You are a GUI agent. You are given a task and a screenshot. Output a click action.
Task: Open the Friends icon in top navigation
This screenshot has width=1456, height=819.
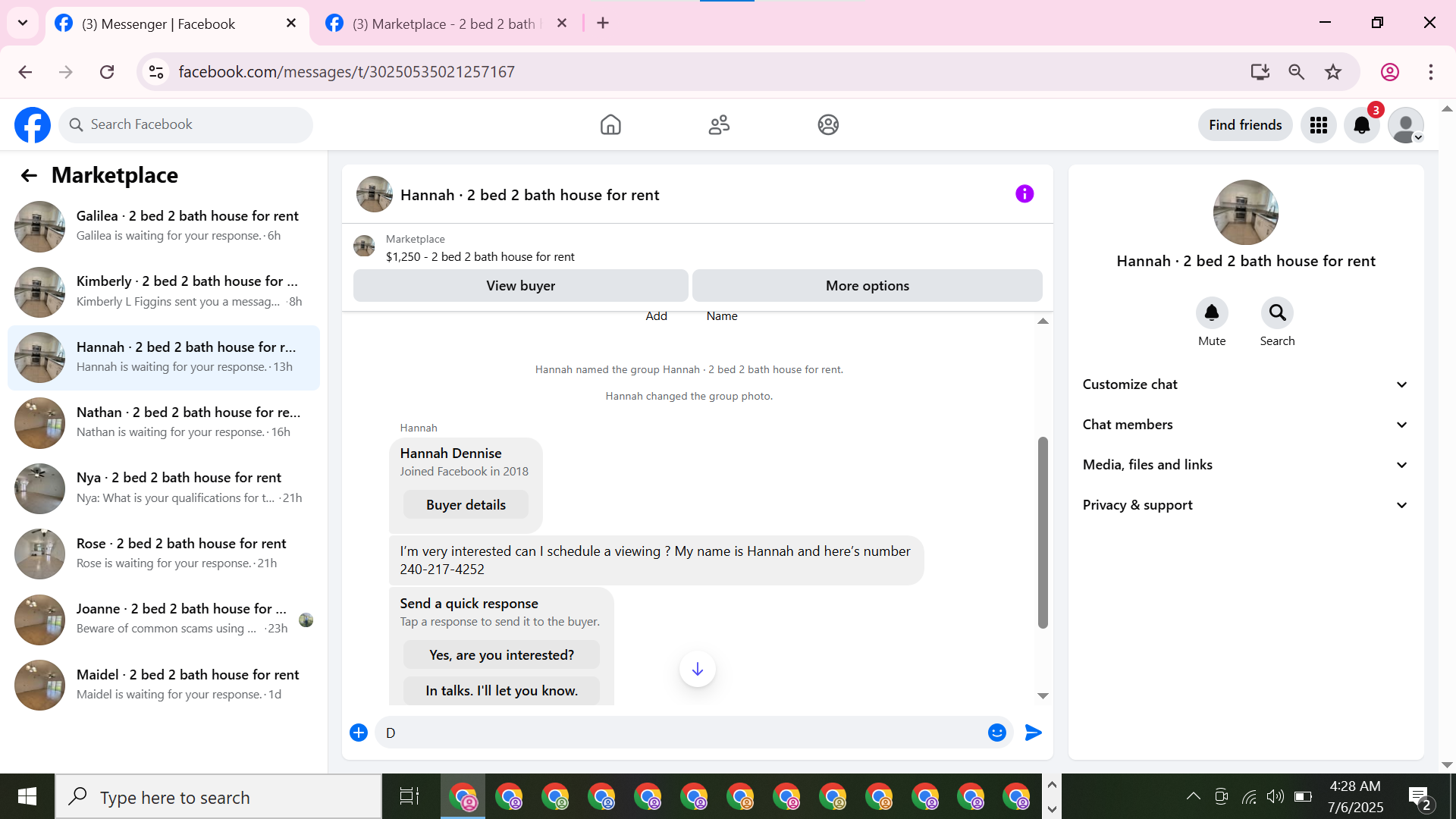click(719, 125)
